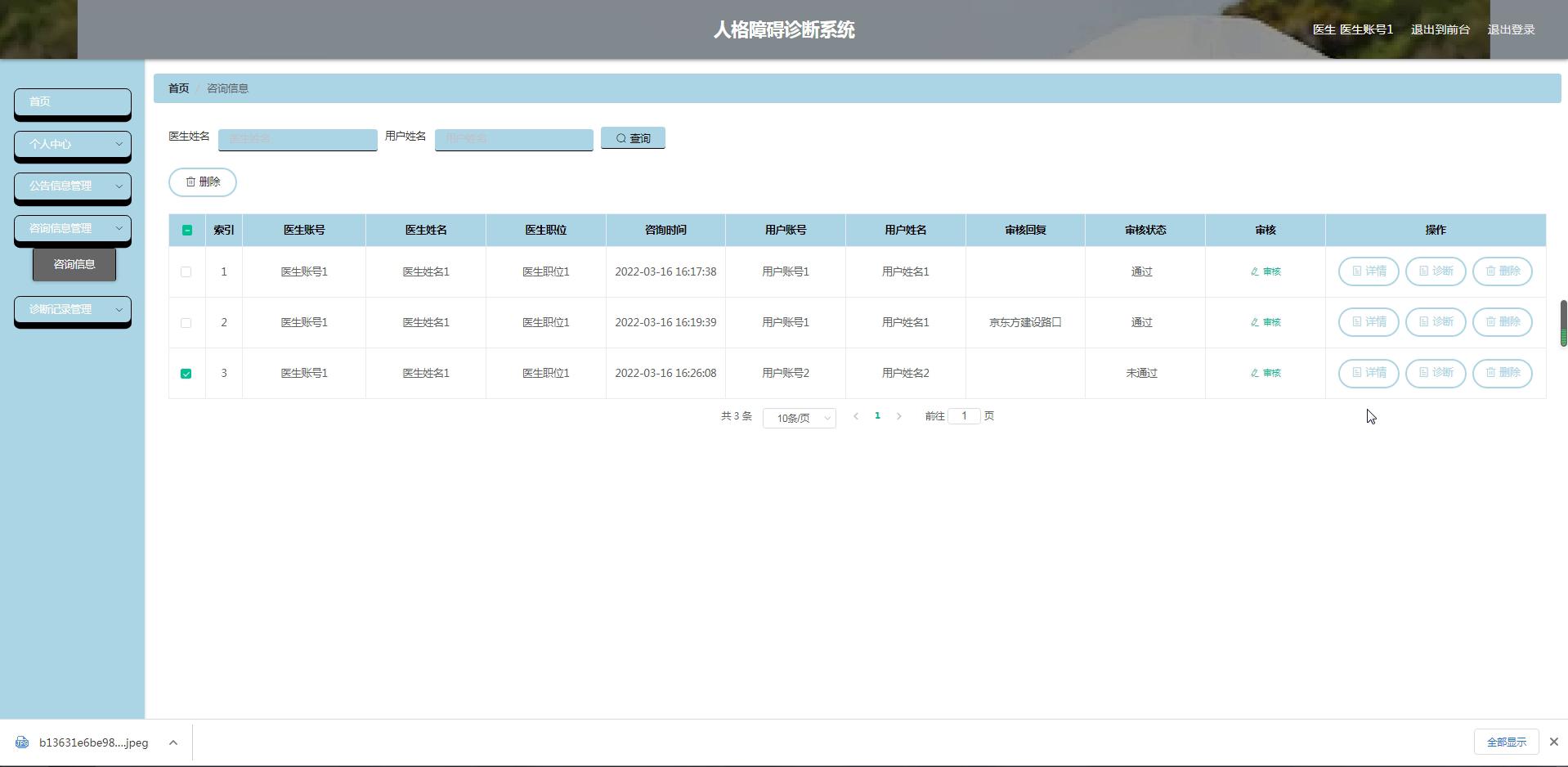
Task: Click 全部显示 in the download bar
Action: coord(1507,742)
